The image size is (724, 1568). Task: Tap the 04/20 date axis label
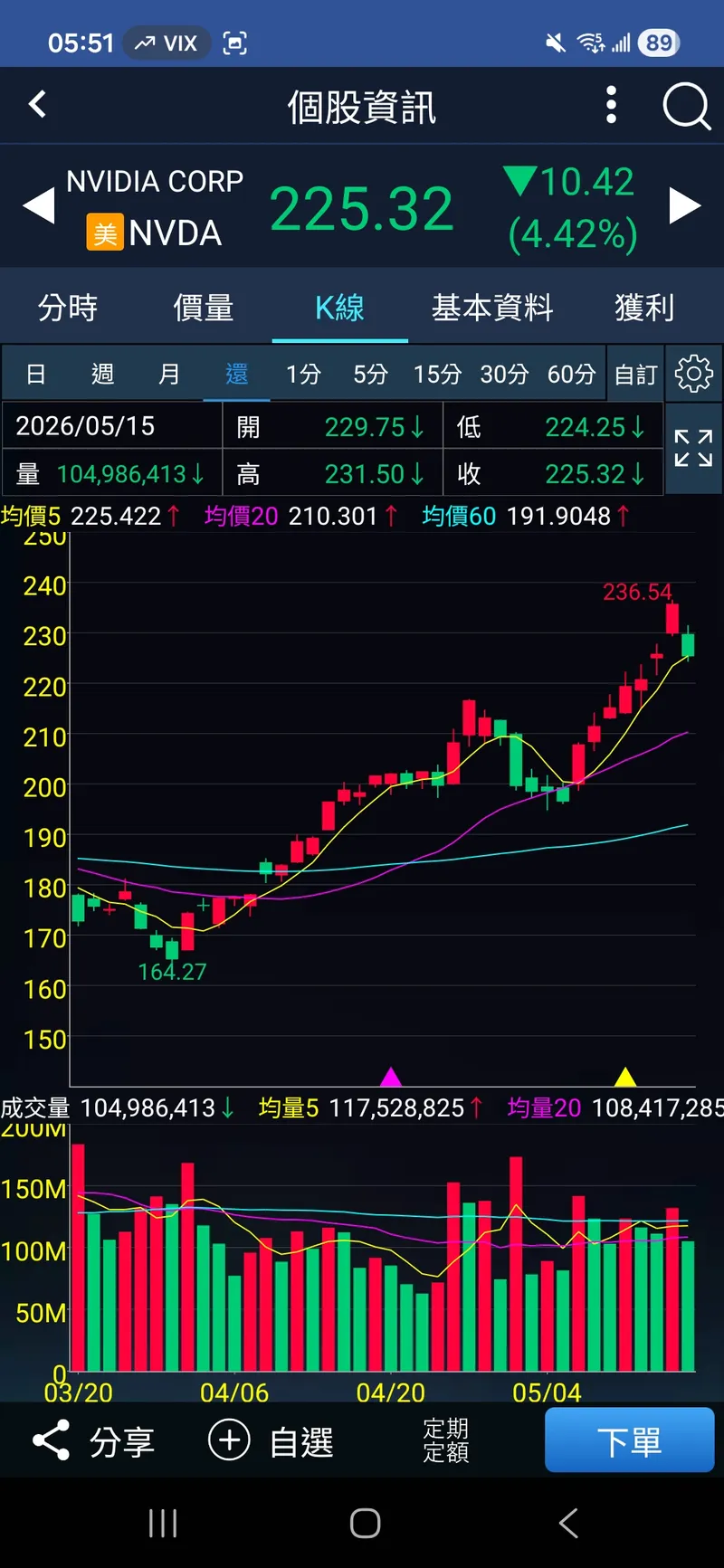390,1392
